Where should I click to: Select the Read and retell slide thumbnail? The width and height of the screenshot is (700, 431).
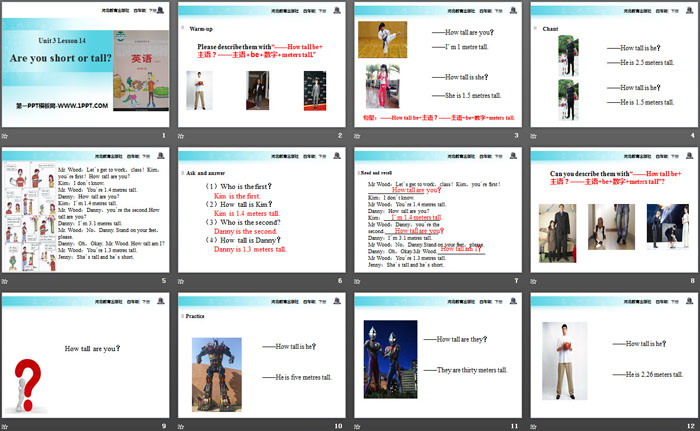click(x=438, y=210)
